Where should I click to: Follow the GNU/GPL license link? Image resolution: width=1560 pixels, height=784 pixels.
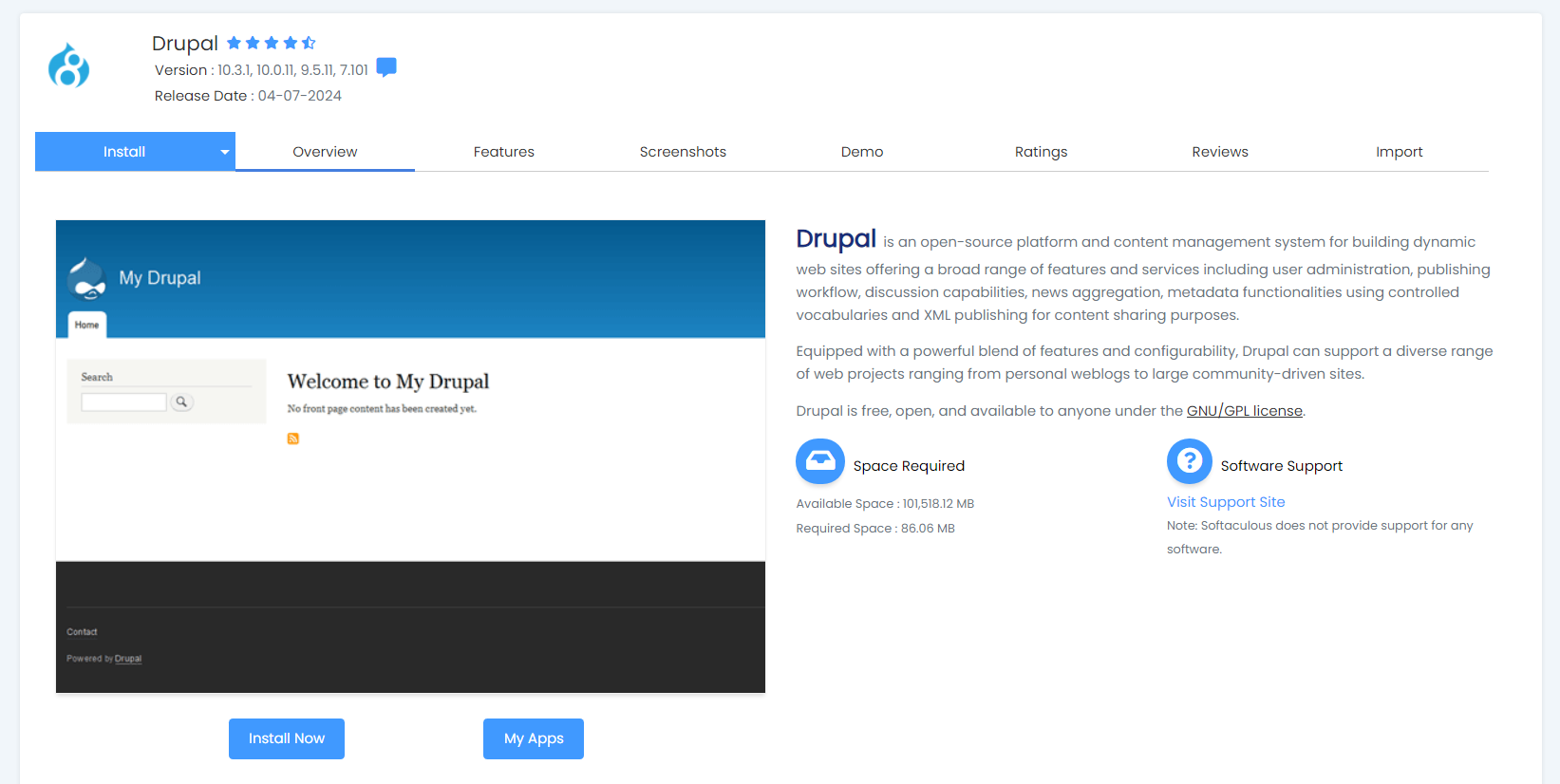click(1244, 411)
